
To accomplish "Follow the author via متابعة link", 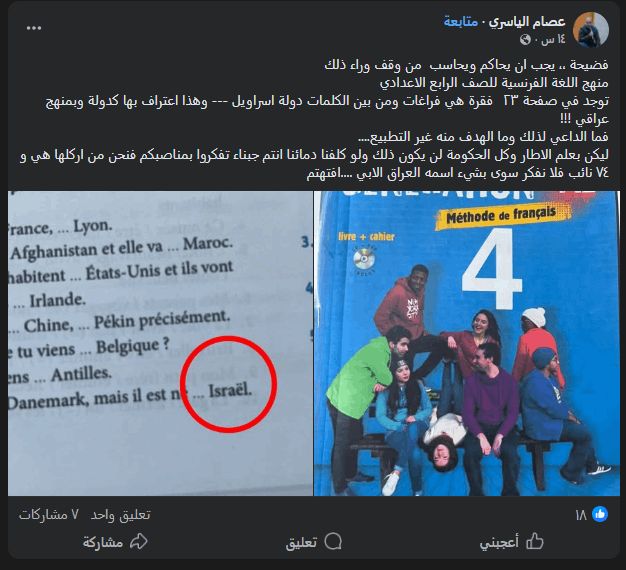I will tap(461, 22).
